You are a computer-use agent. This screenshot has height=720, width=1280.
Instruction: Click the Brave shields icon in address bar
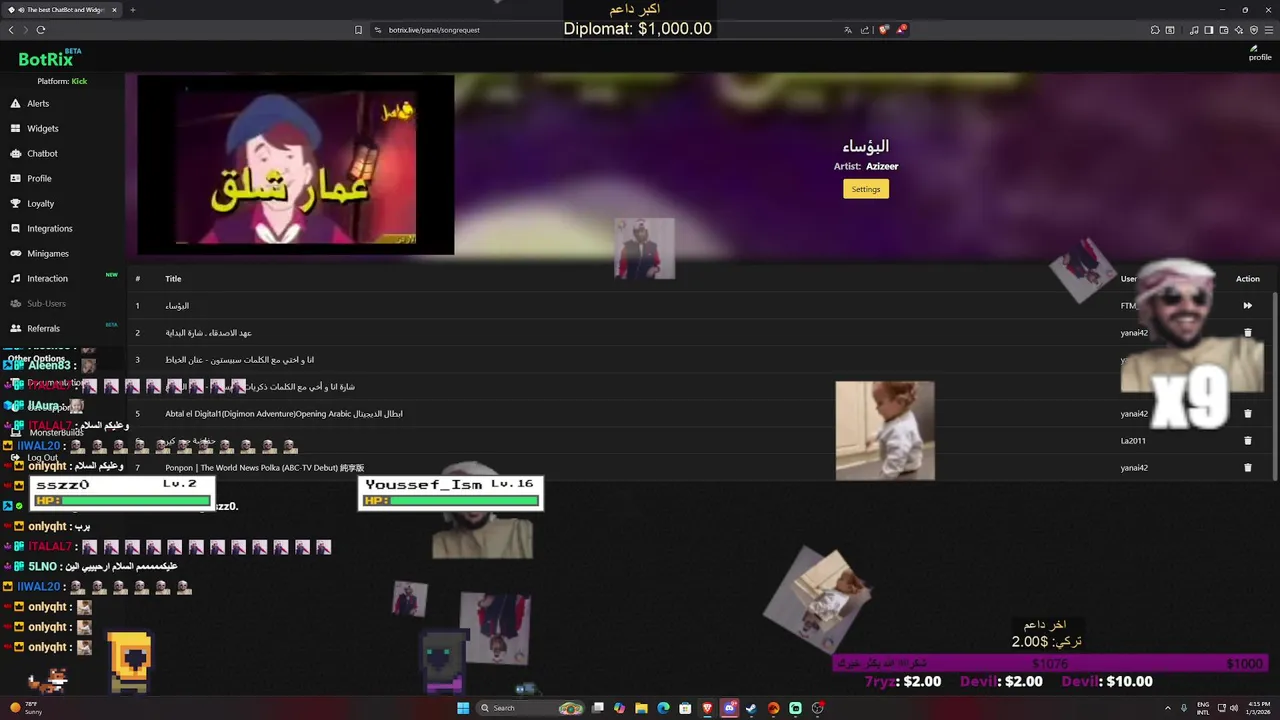pyautogui.click(x=884, y=30)
